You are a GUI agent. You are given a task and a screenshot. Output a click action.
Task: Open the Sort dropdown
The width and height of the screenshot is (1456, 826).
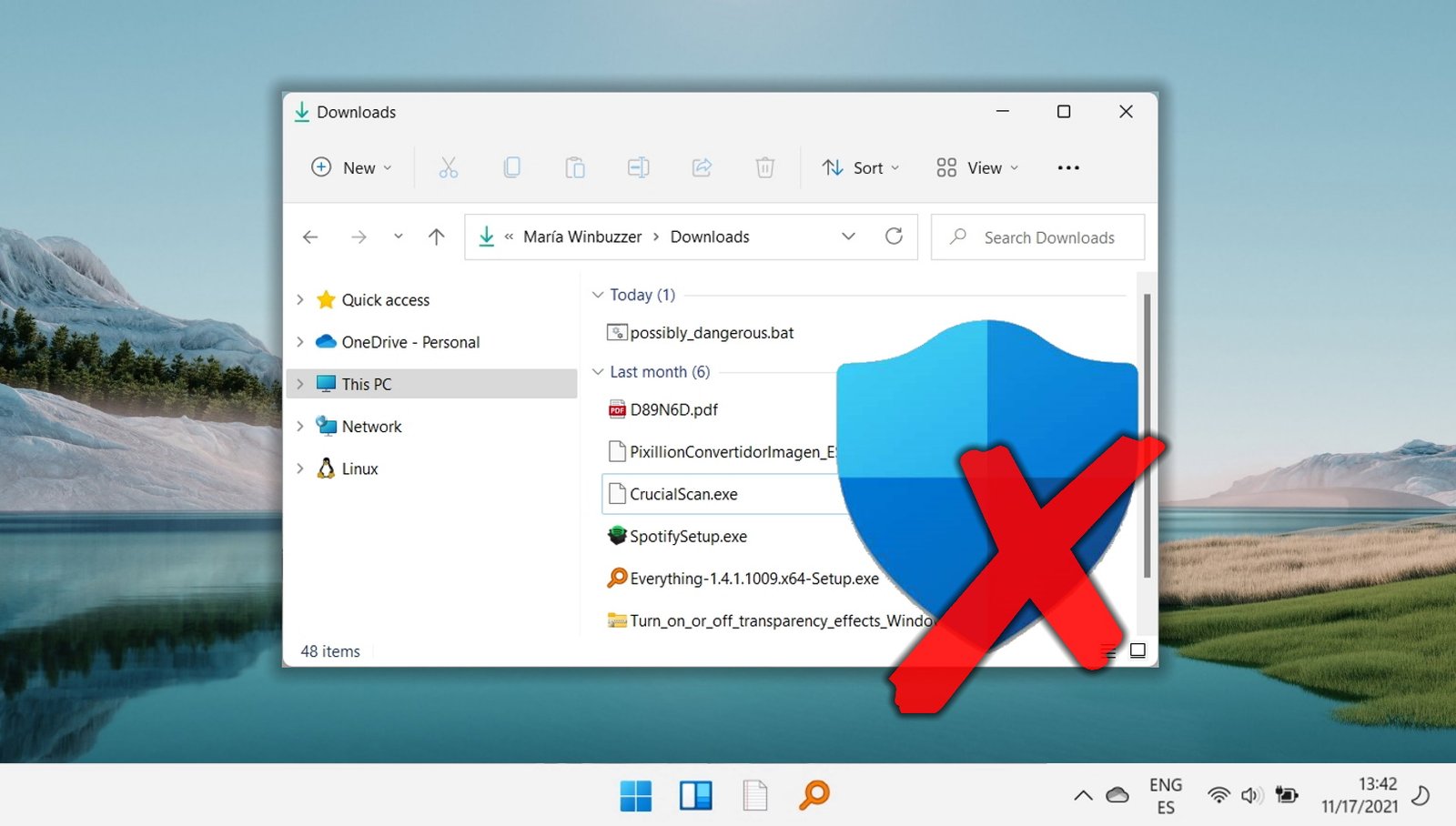860,167
